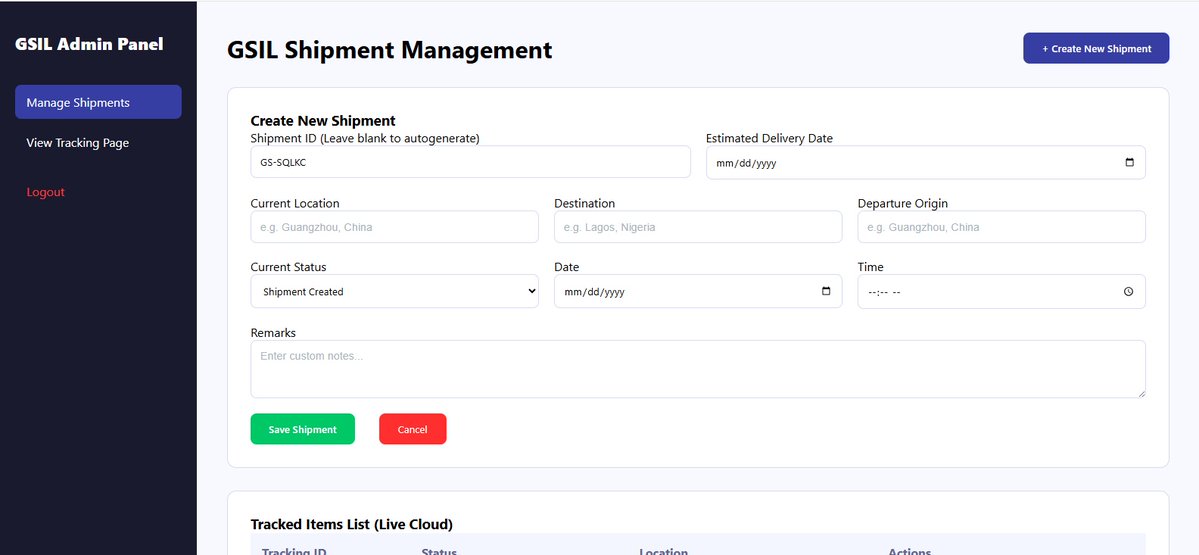Click the Create New Shipment form heading
Screen dimensions: 1199x555
323,121
